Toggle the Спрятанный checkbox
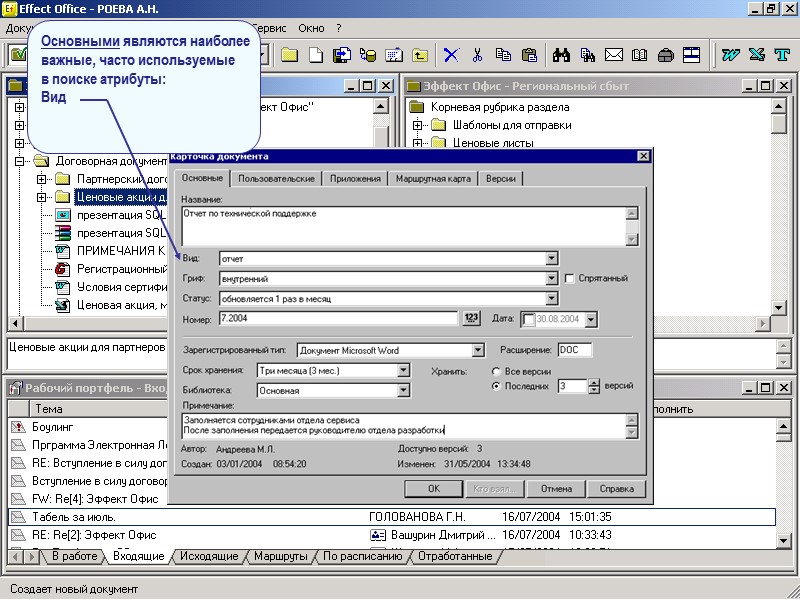This screenshot has height=600, width=800. coord(569,279)
